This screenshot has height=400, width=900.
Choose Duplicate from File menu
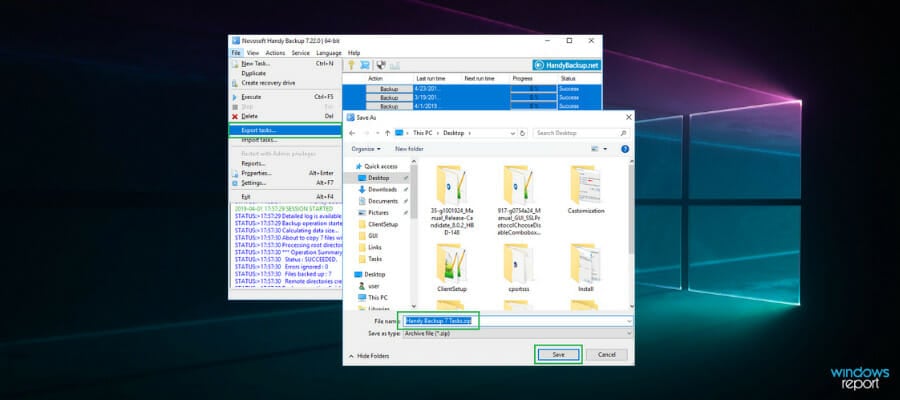coord(285,73)
